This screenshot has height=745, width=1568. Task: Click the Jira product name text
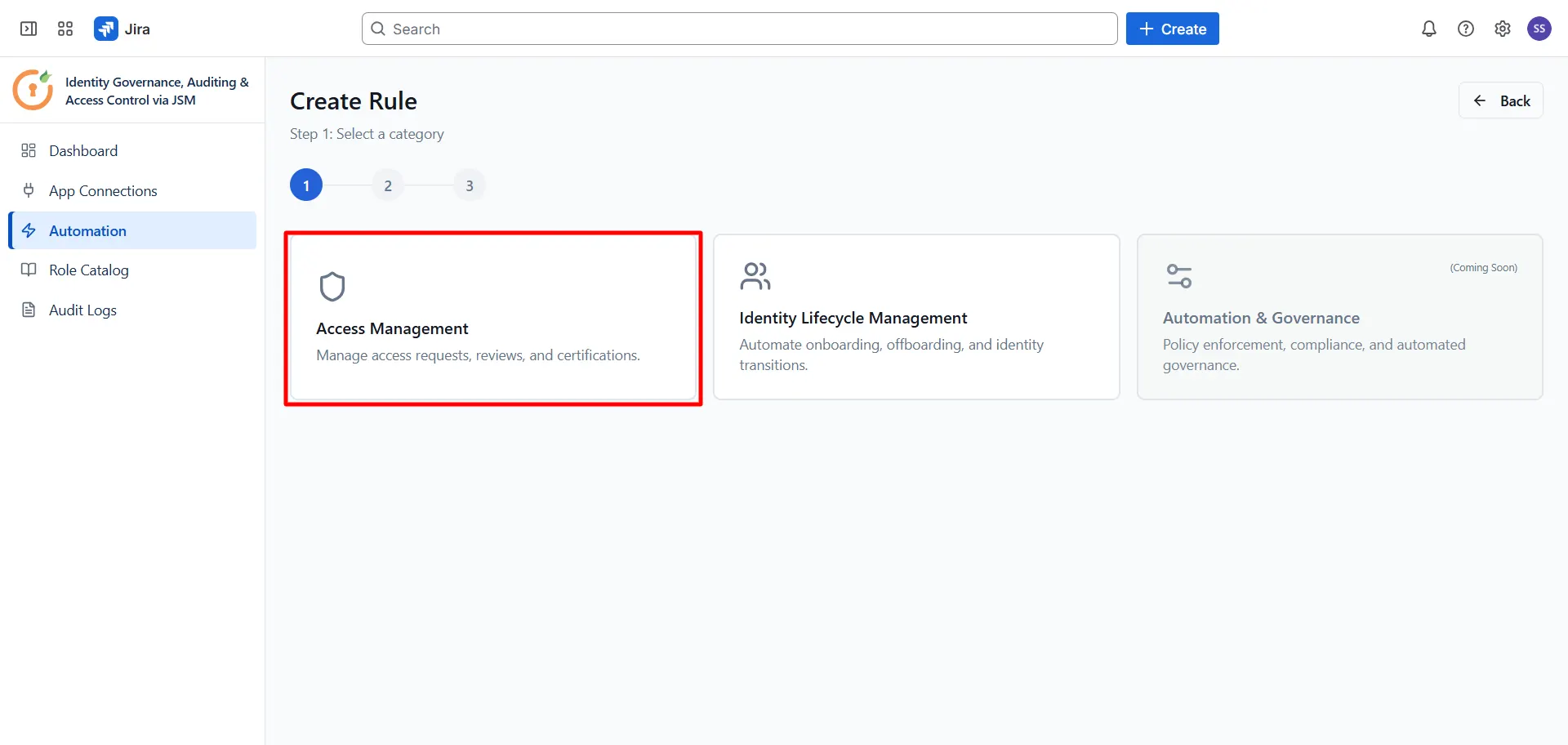pos(137,29)
